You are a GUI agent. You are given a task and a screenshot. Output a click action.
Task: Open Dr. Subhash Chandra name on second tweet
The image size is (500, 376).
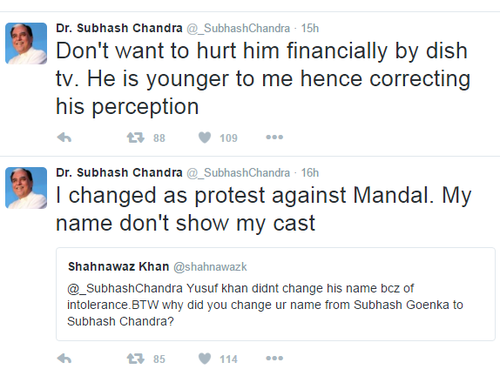coord(119,173)
